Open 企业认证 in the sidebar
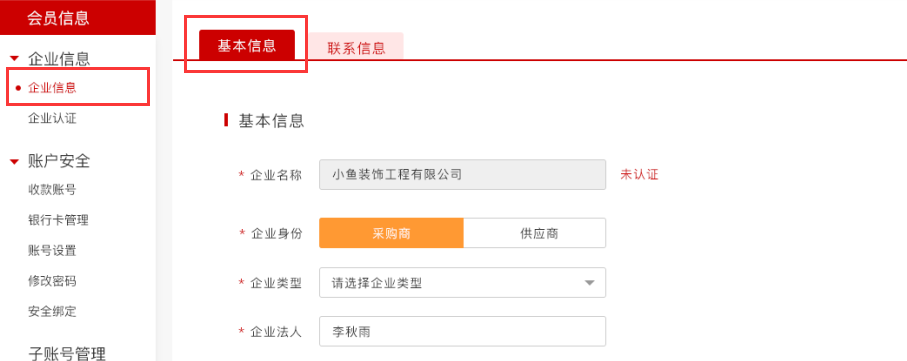Screen dimensions: 907x361 [x=53, y=119]
